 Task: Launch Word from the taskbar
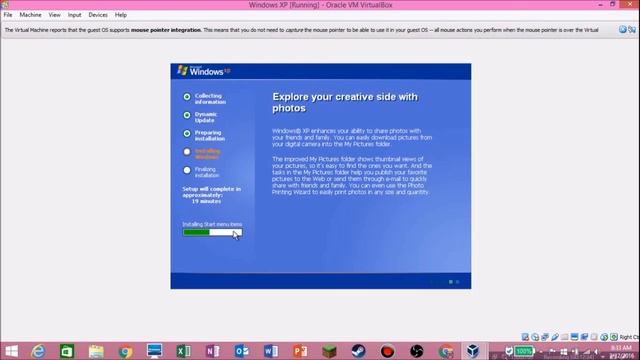click(271, 351)
